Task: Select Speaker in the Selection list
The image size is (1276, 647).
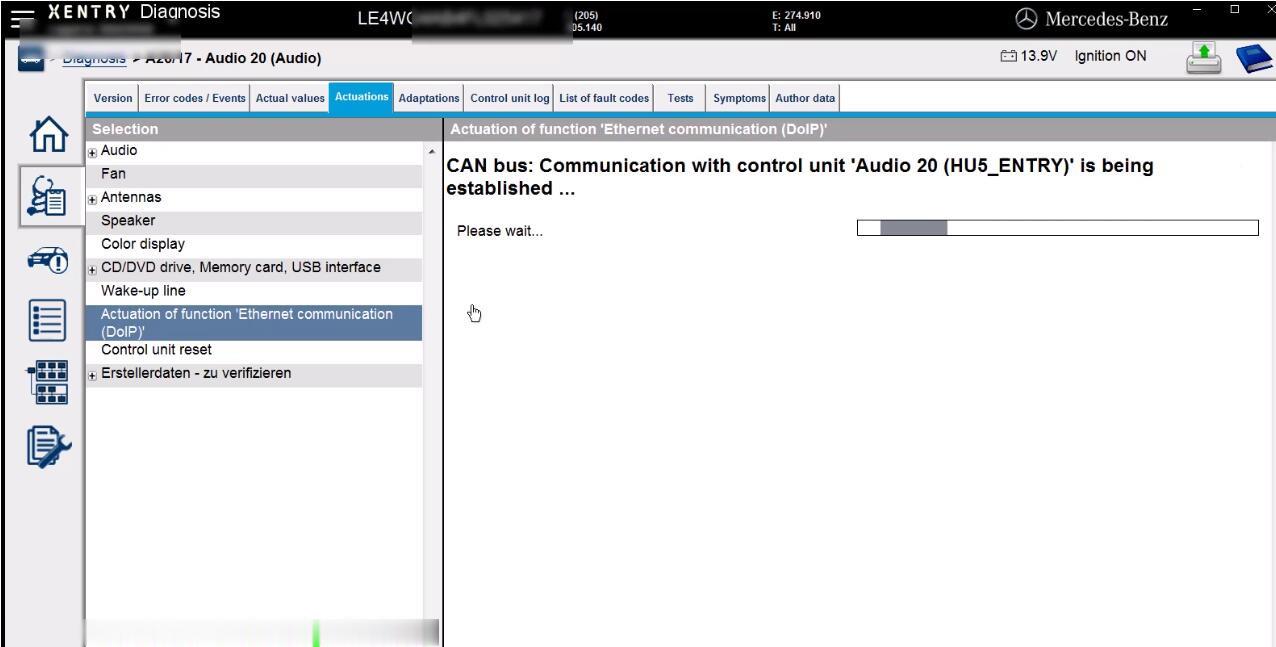Action: click(x=254, y=221)
